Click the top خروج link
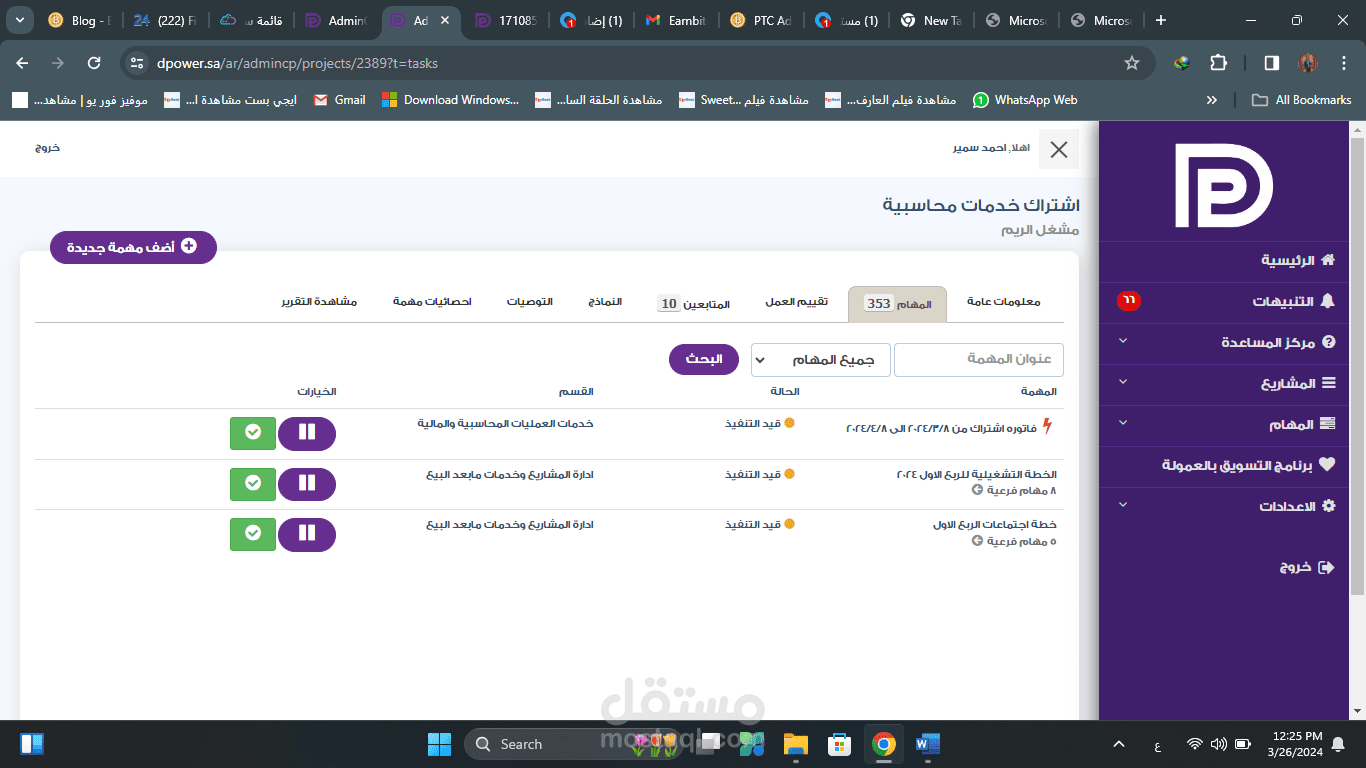 coord(48,147)
